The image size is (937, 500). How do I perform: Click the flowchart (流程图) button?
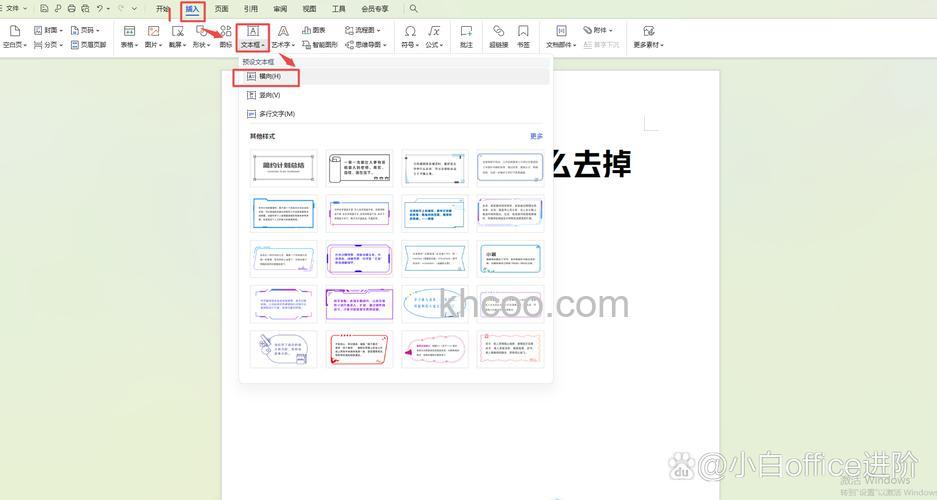click(x=363, y=30)
